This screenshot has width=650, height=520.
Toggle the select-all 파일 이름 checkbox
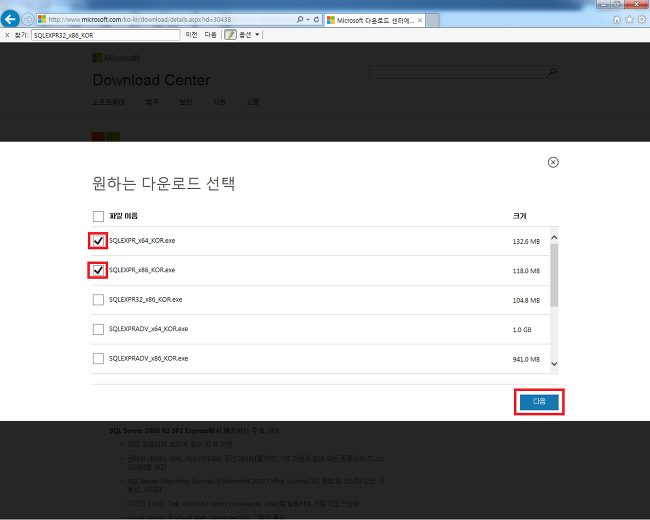click(x=98, y=216)
